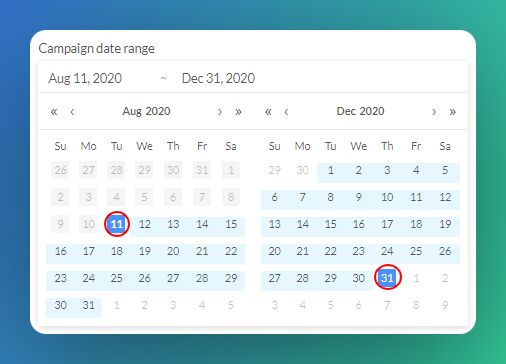Go to previous year in Aug 2020 panel

(x=54, y=112)
